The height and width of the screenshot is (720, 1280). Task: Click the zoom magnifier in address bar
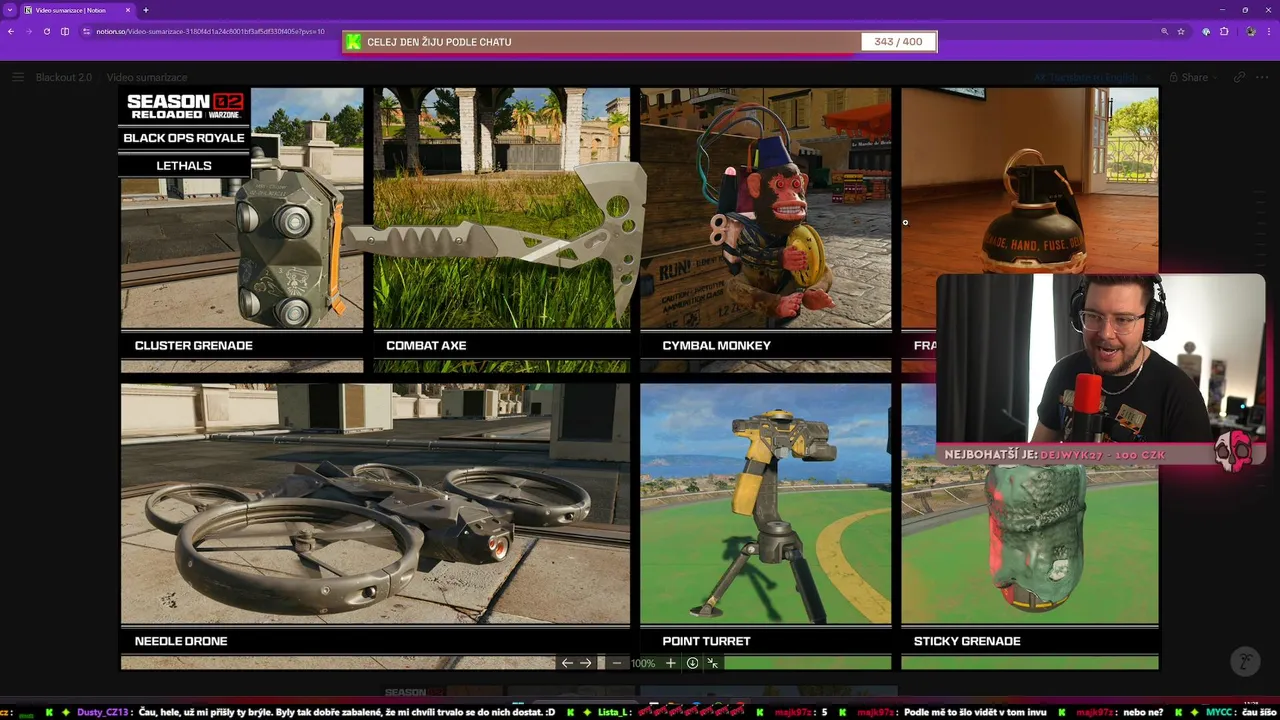[x=1164, y=31]
